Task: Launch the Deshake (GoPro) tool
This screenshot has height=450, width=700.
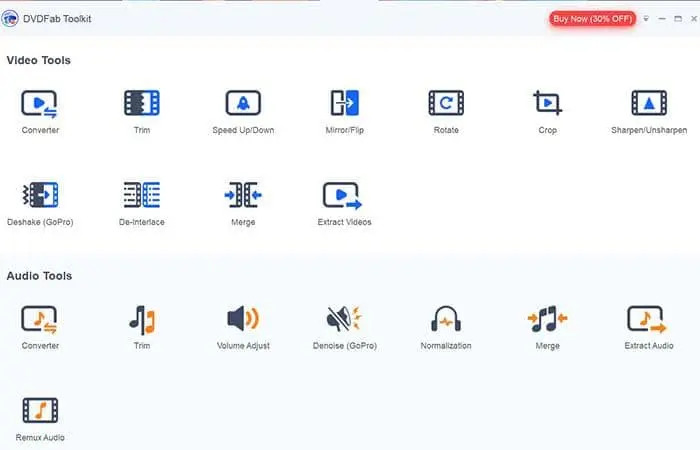Action: coord(40,194)
